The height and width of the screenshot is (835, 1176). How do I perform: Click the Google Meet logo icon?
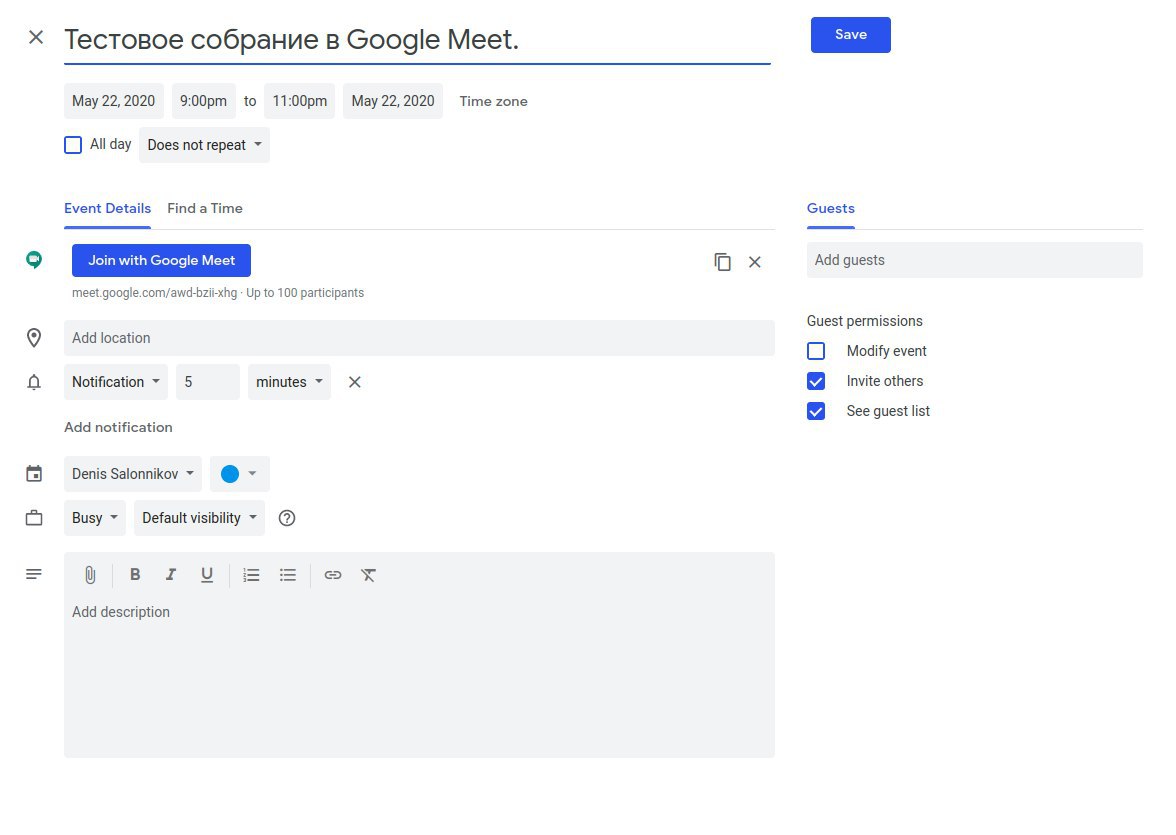coord(34,260)
